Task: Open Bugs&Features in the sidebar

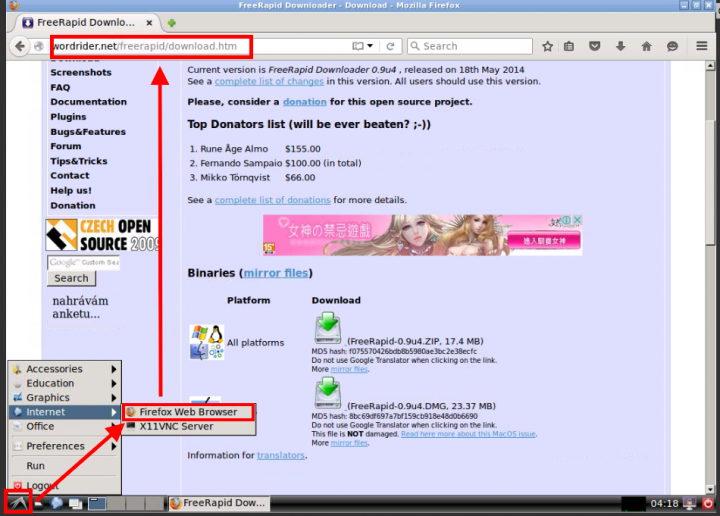Action: click(x=88, y=132)
